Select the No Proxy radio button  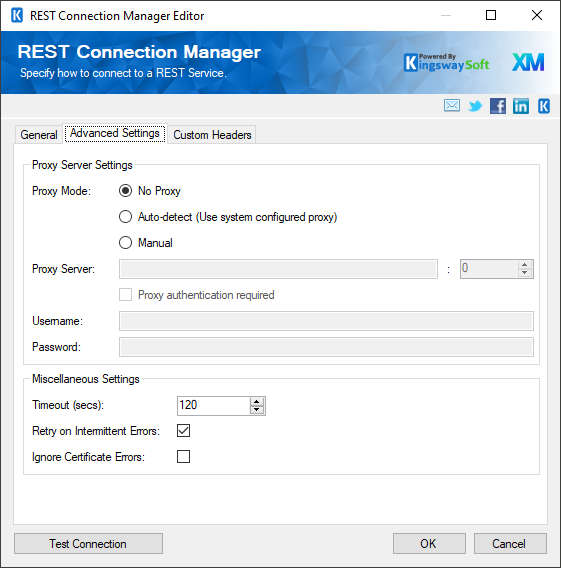coord(125,191)
